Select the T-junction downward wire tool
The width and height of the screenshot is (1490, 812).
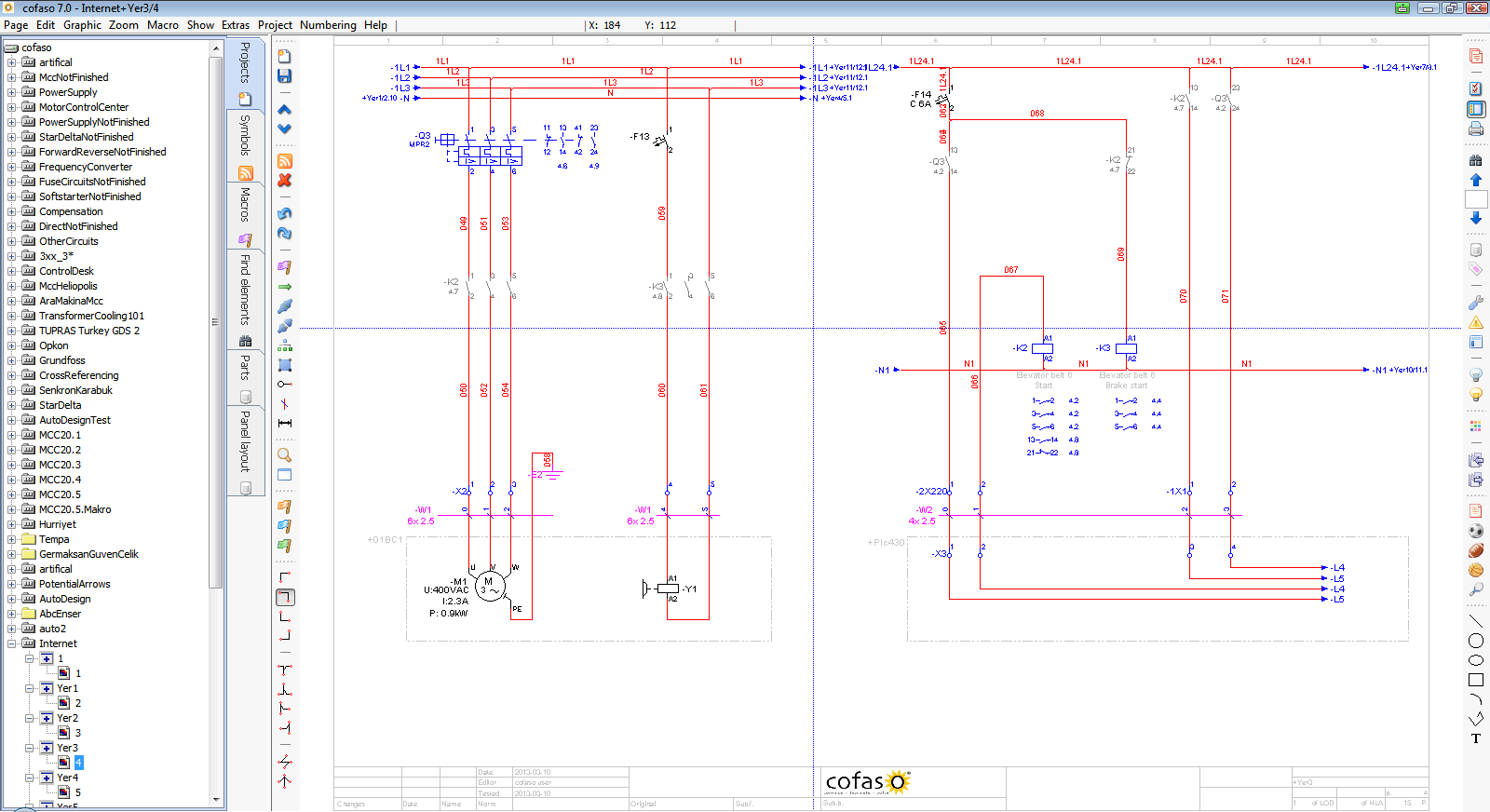(x=285, y=670)
